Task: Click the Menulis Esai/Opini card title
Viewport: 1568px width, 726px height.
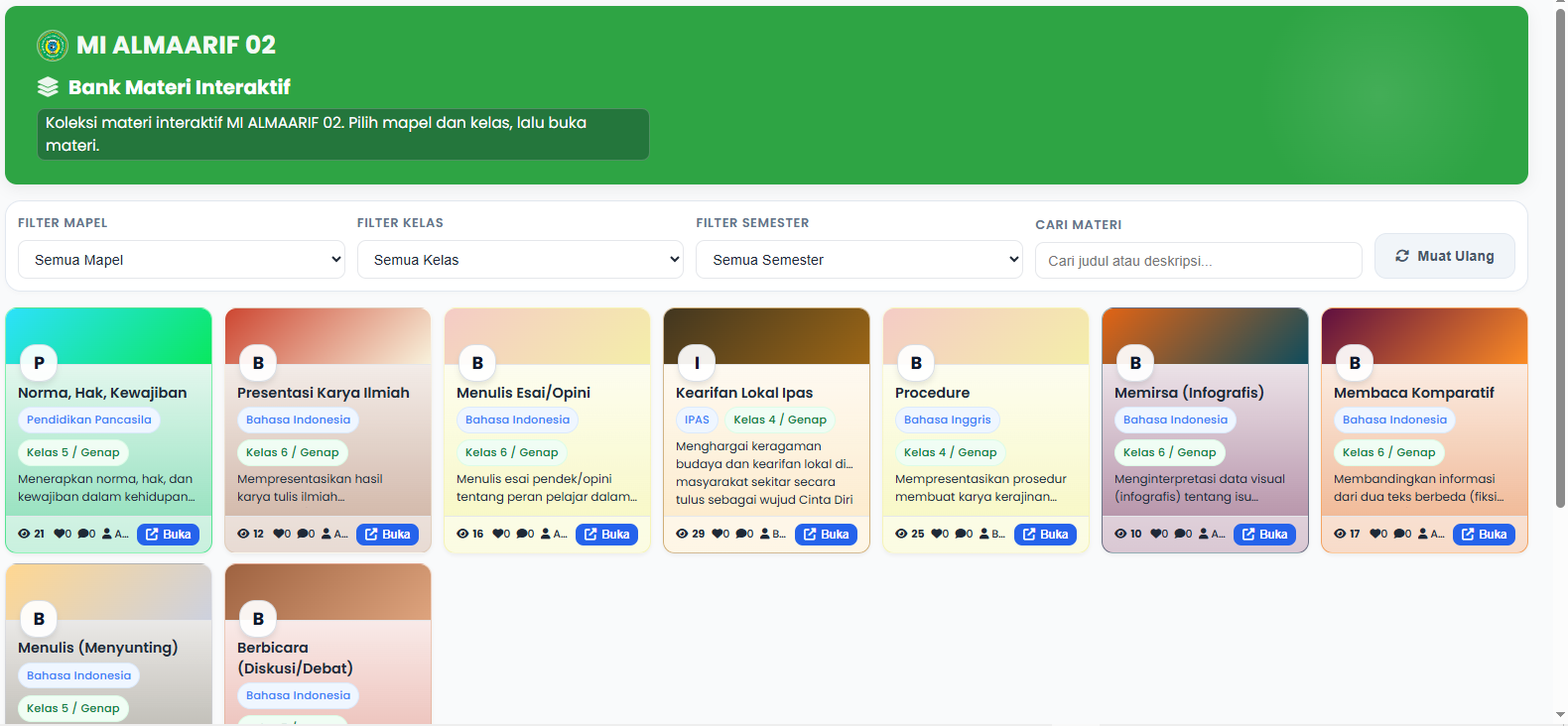Action: pos(524,393)
